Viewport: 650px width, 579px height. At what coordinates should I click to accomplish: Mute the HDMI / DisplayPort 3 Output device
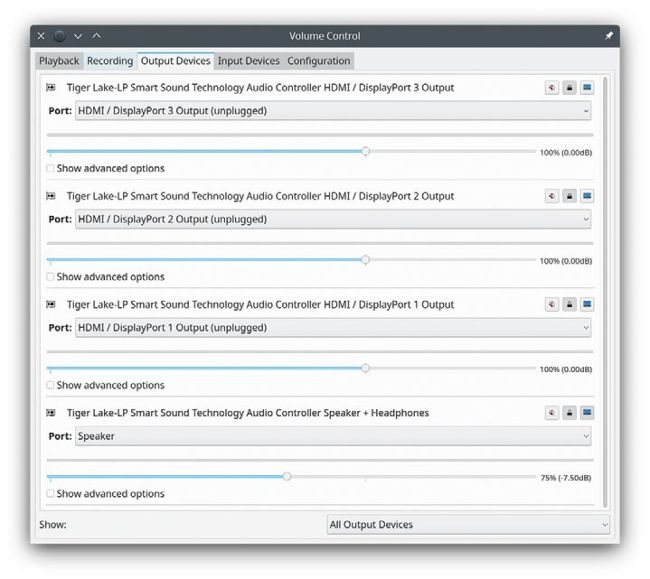[x=551, y=88]
